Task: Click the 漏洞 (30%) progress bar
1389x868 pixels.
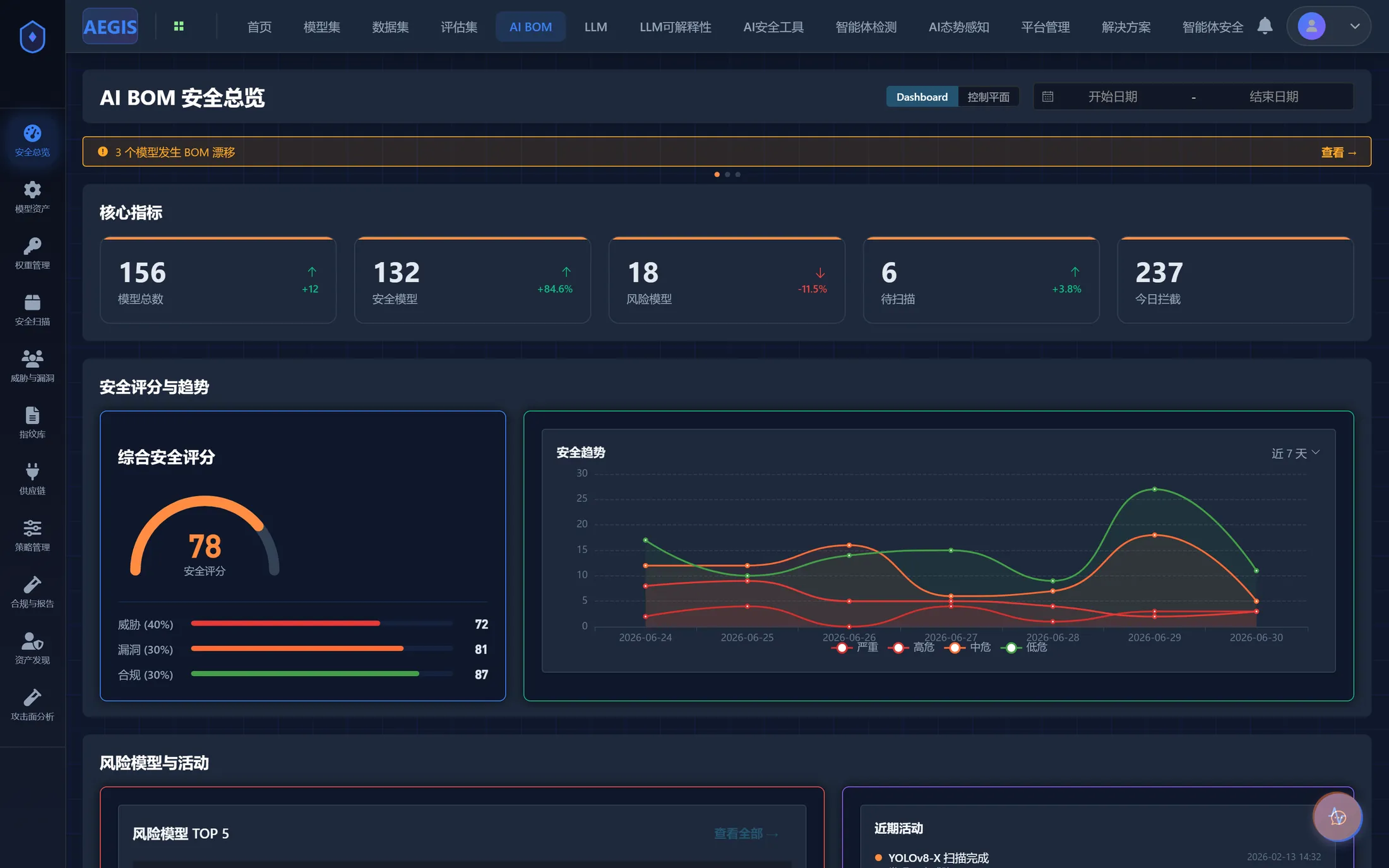Action: pos(321,648)
